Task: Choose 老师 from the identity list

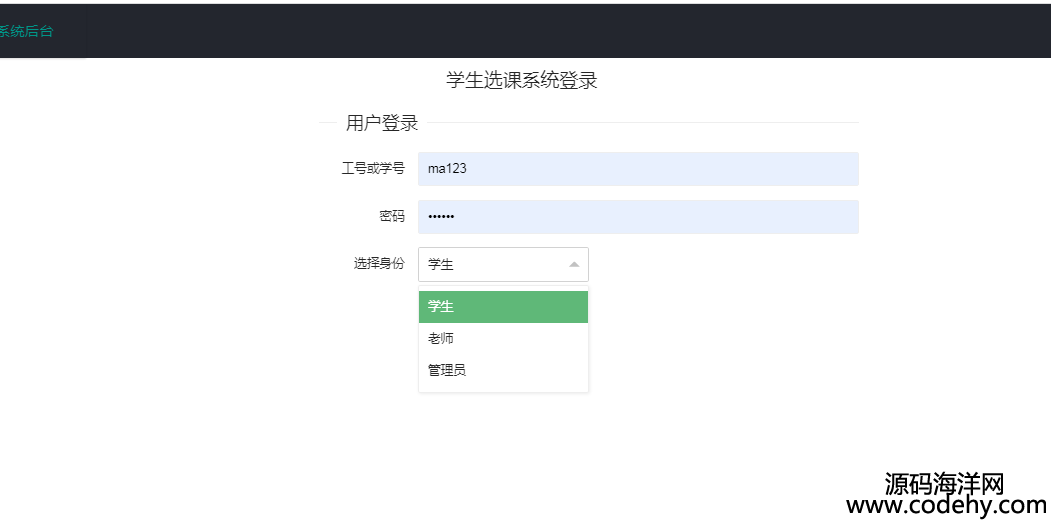Action: click(x=503, y=339)
